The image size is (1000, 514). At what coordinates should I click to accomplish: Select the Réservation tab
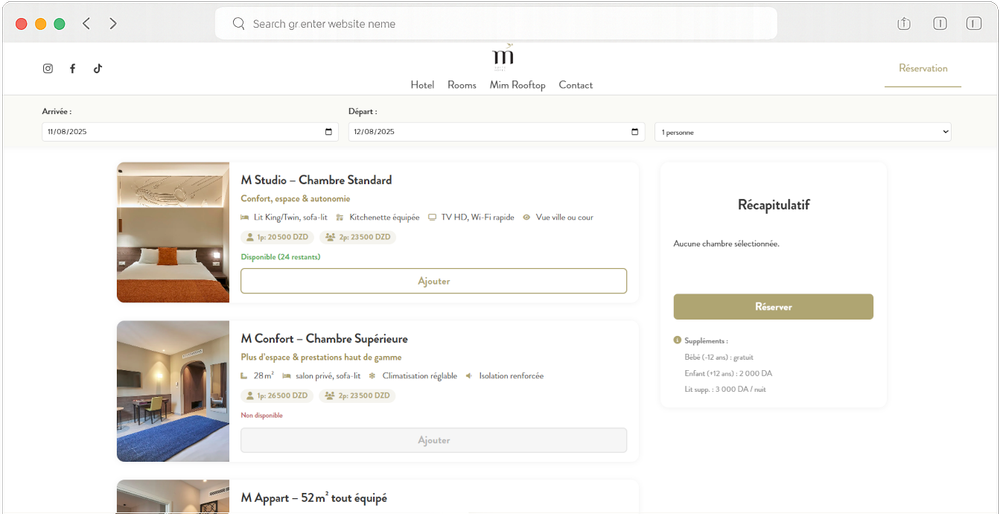coord(923,68)
